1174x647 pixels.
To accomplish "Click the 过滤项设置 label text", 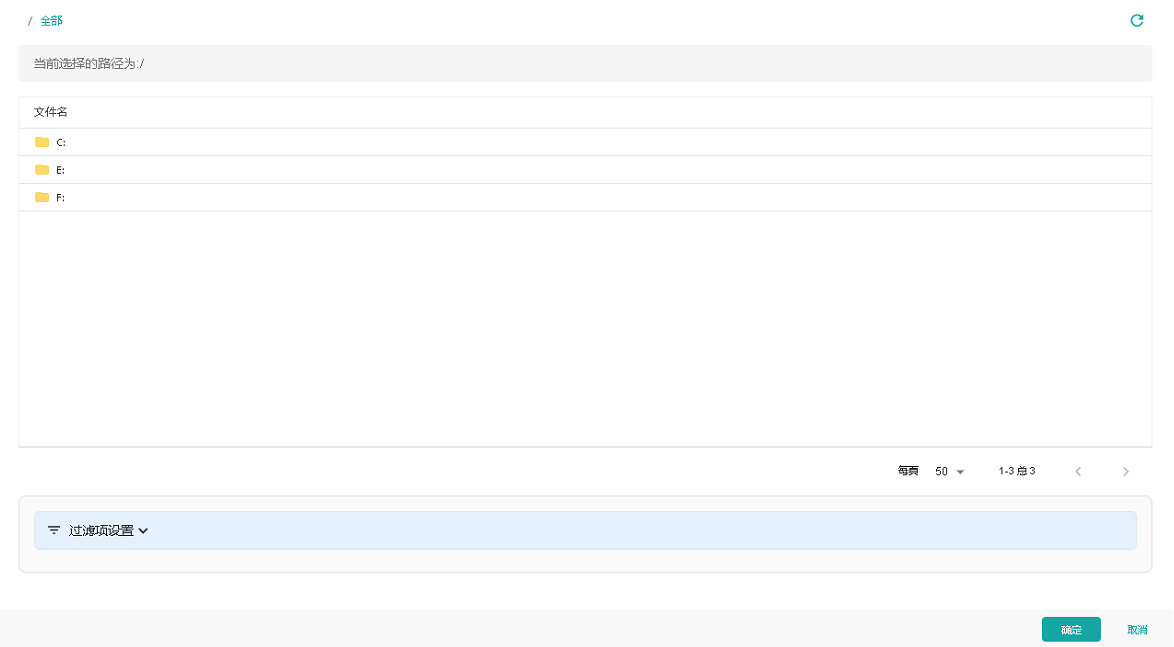I will (x=101, y=530).
